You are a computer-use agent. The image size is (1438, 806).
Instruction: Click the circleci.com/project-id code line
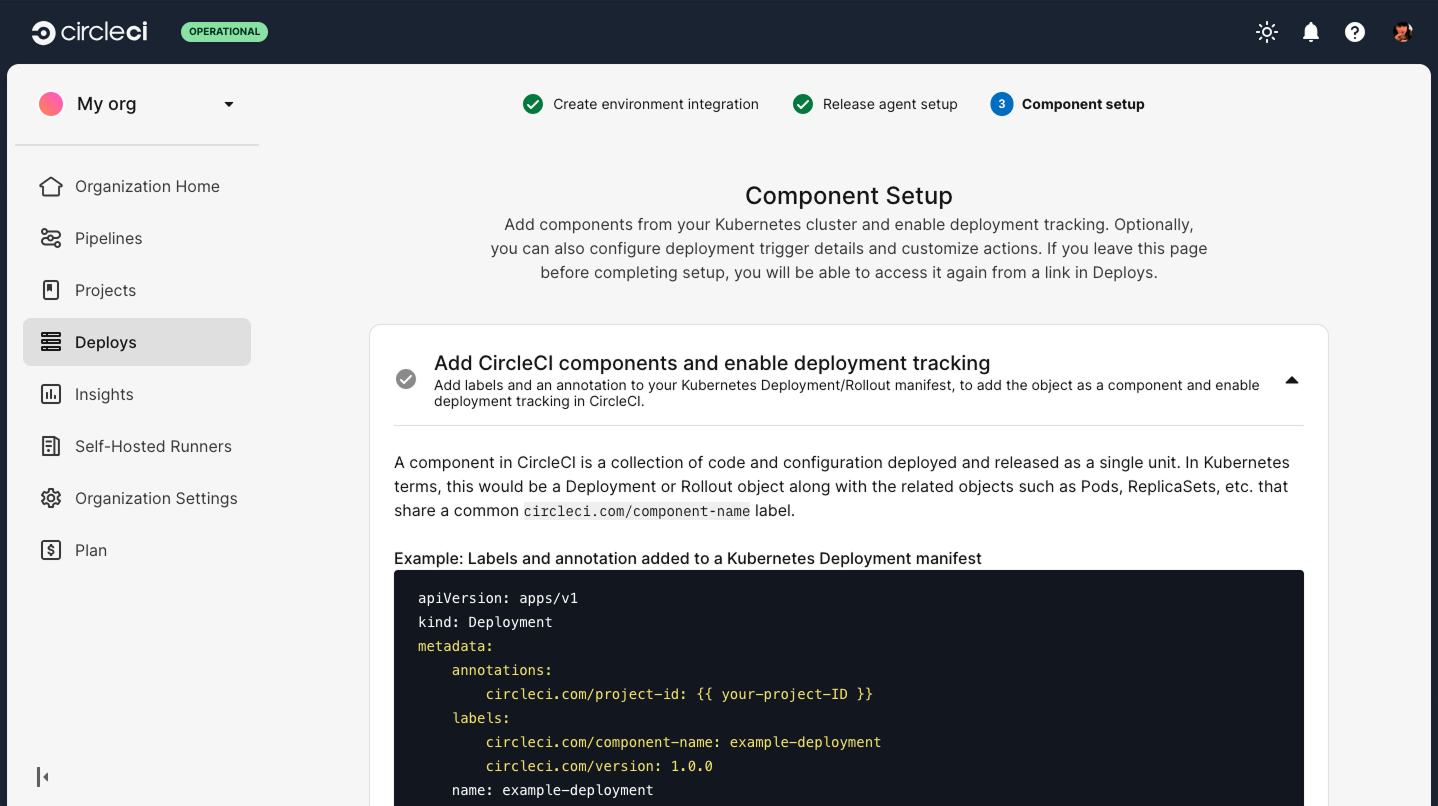pyautogui.click(x=679, y=694)
